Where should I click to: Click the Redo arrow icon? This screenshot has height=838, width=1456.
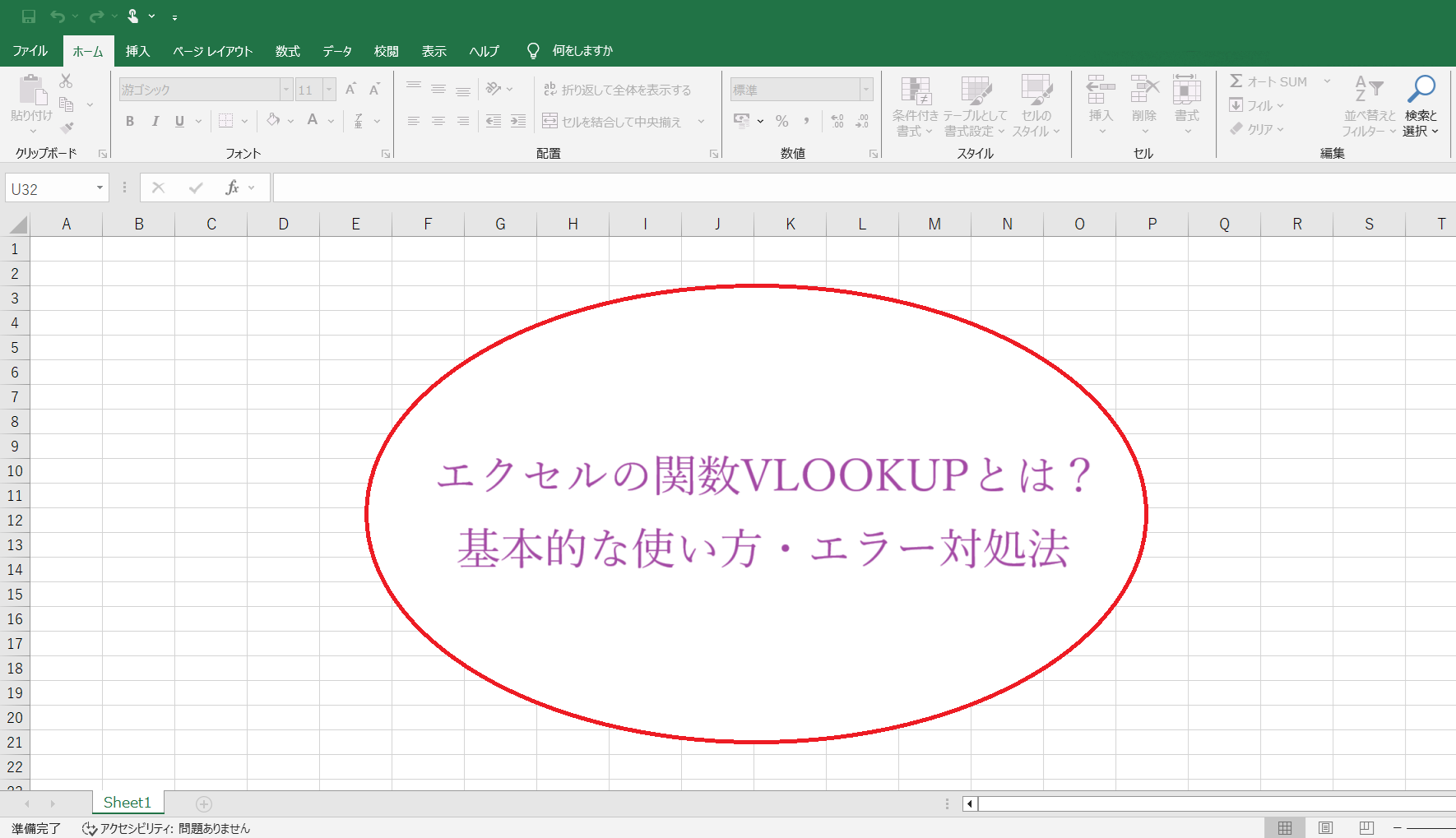96,16
